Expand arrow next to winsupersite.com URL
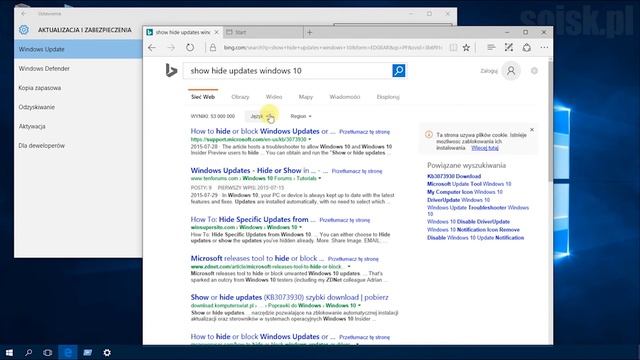The height and width of the screenshot is (360, 640). 300,227
